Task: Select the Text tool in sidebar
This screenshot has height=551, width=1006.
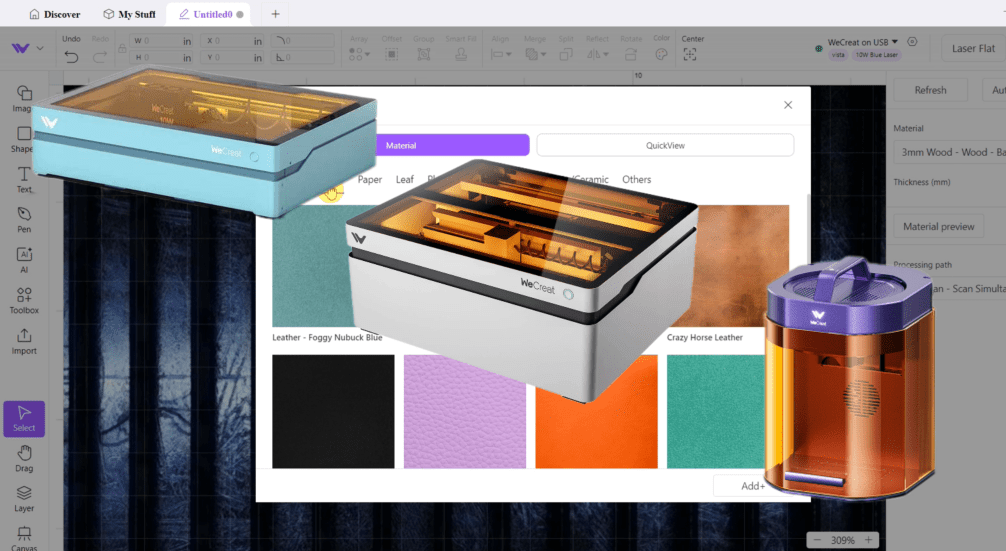Action: tap(23, 178)
